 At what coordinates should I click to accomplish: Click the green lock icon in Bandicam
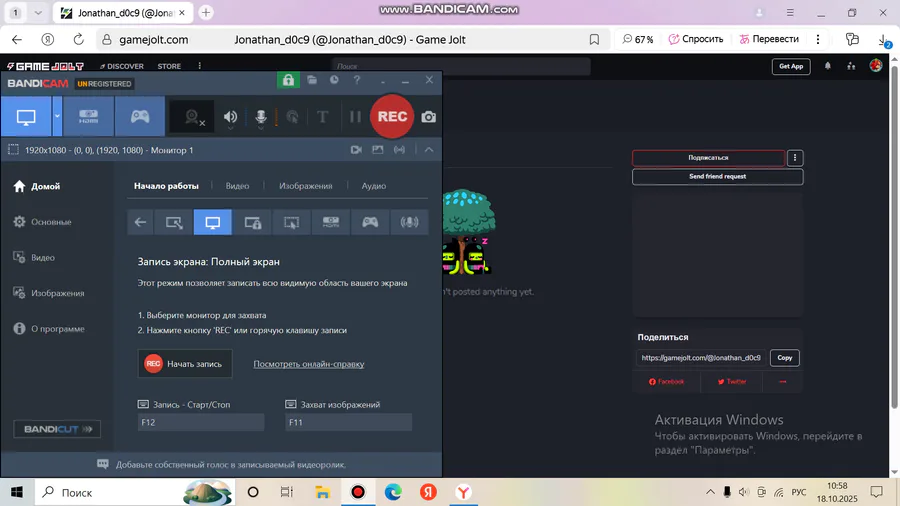288,80
